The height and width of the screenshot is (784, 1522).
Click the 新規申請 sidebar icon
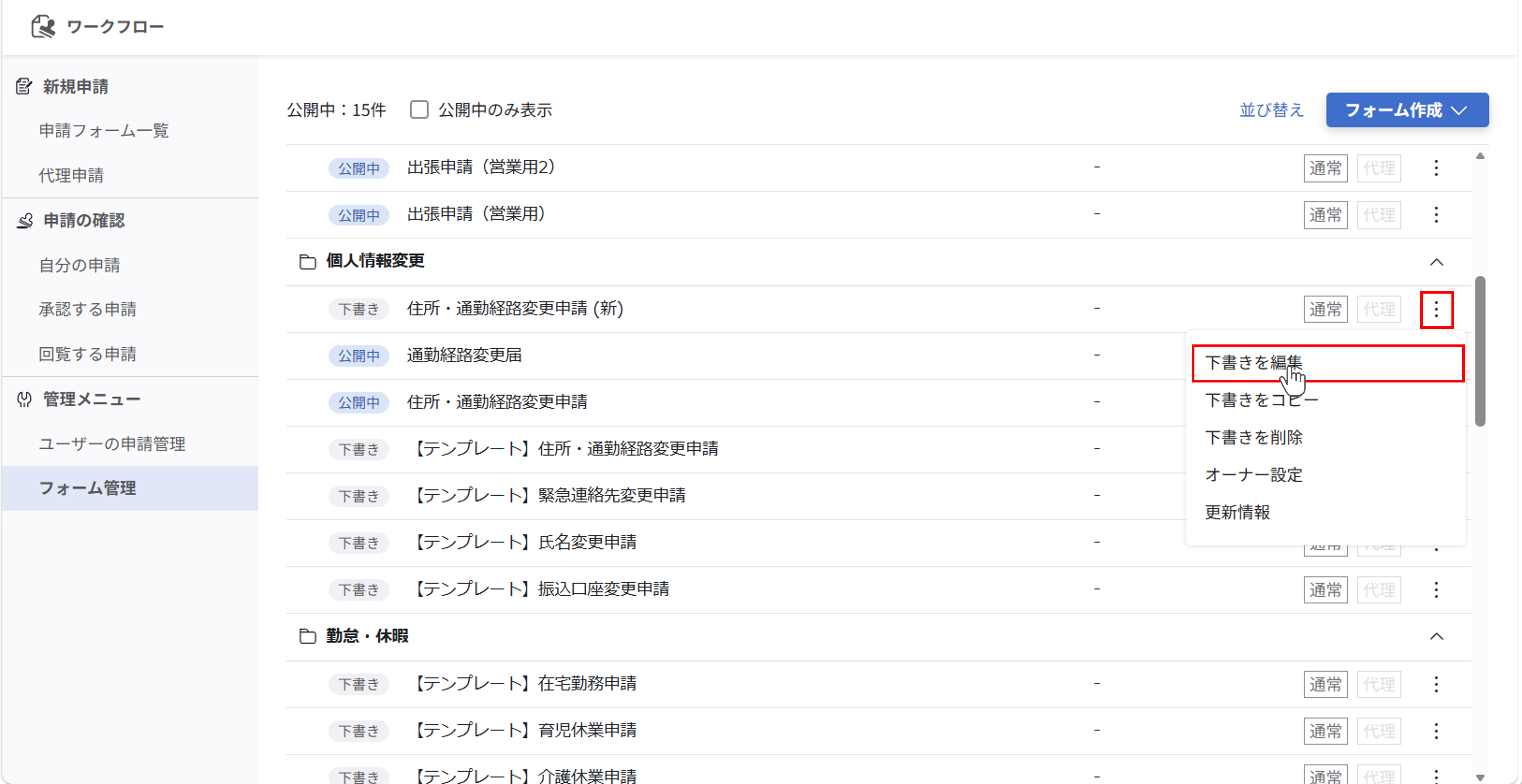[24, 86]
